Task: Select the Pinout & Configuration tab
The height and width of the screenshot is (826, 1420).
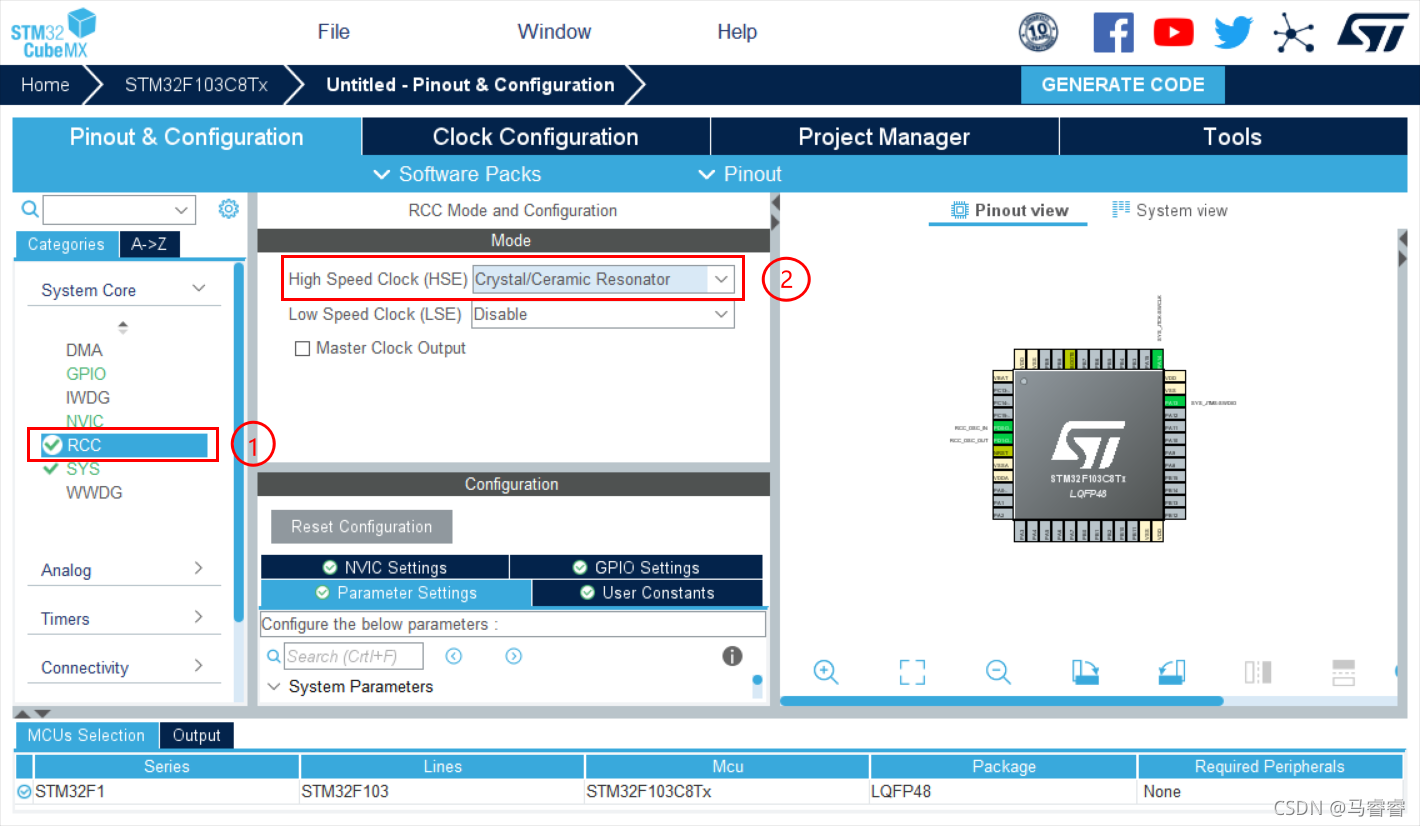Action: pos(186,137)
